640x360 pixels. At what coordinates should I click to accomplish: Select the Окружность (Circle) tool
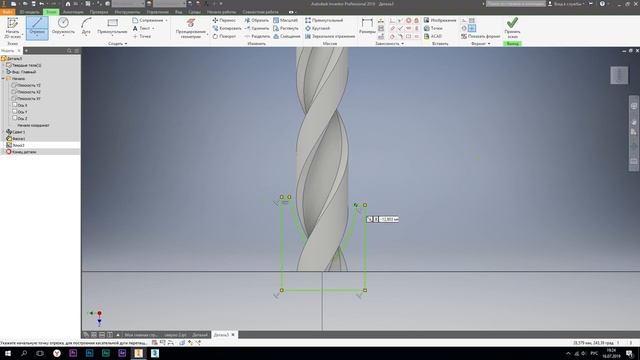63,27
